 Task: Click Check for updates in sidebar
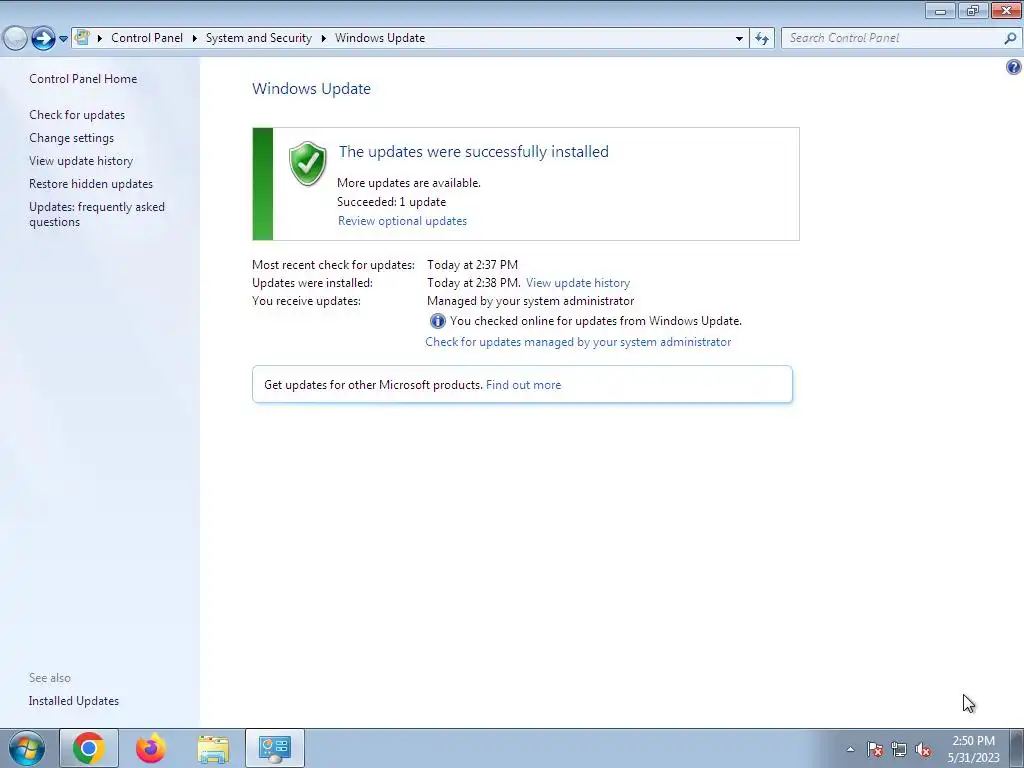point(77,115)
